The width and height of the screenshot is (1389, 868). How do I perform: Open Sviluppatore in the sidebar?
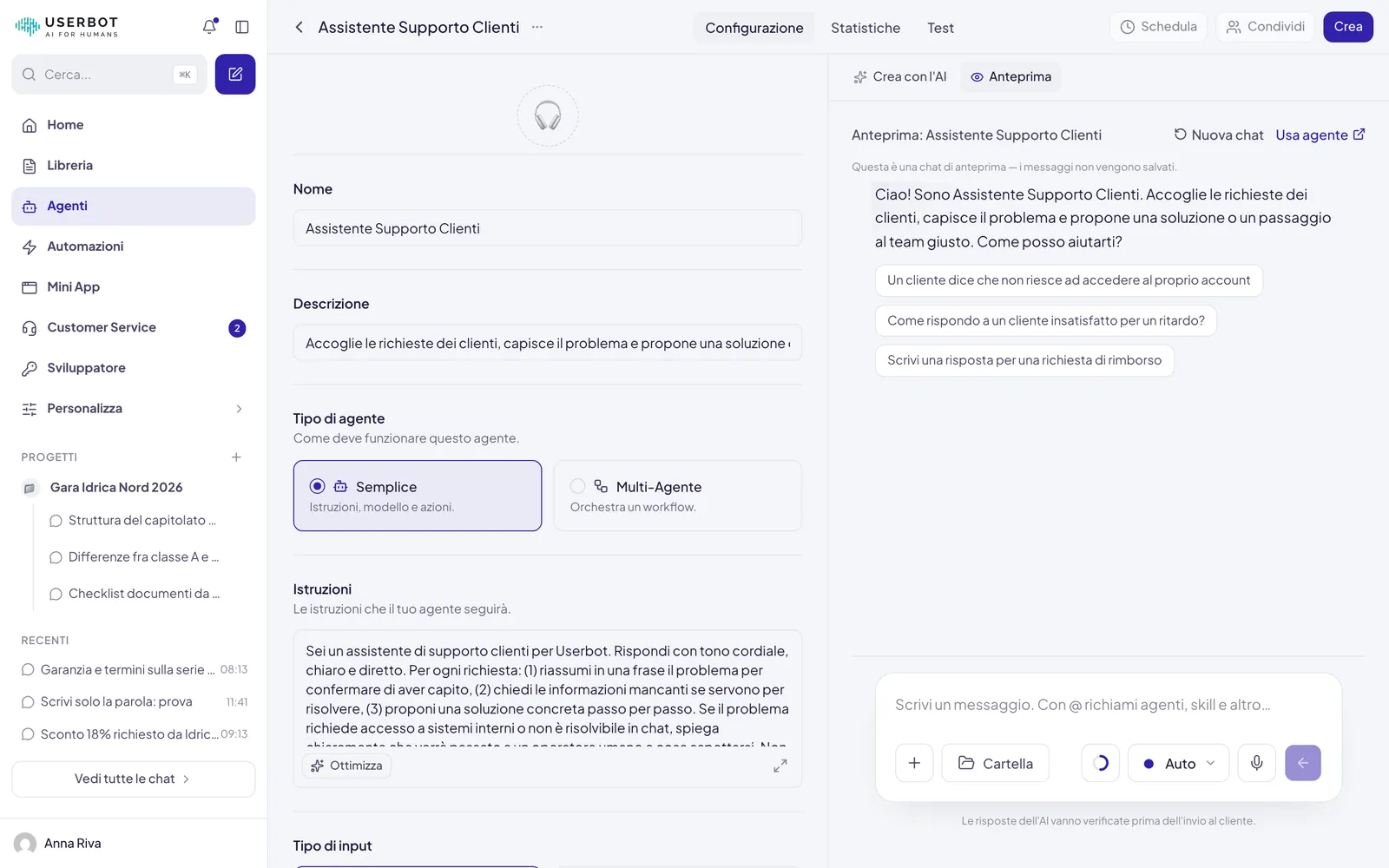pos(134,368)
